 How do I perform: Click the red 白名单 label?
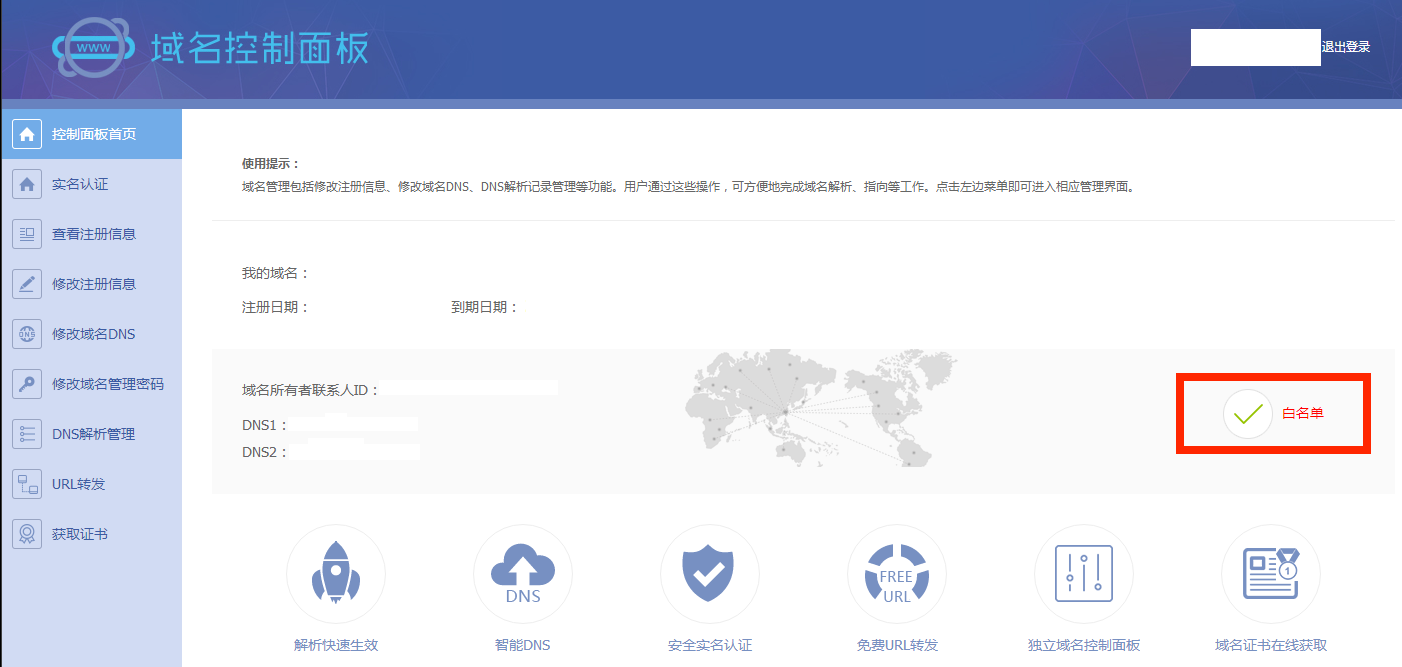1303,413
